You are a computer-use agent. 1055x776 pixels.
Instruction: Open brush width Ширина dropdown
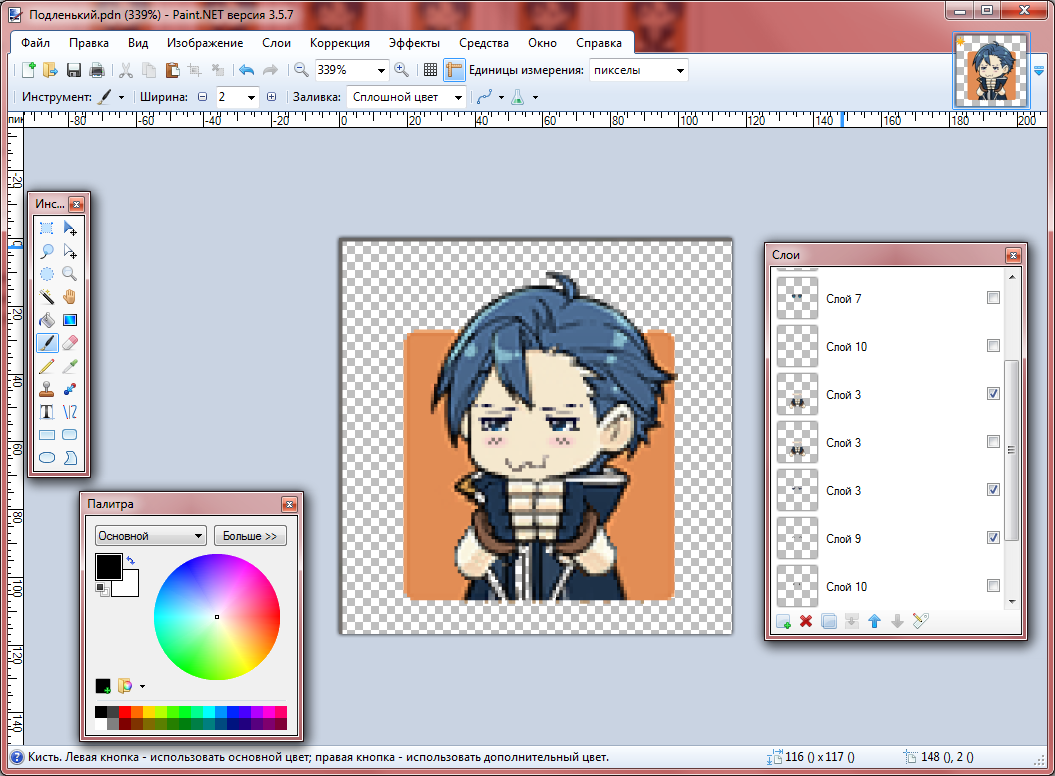click(x=251, y=97)
